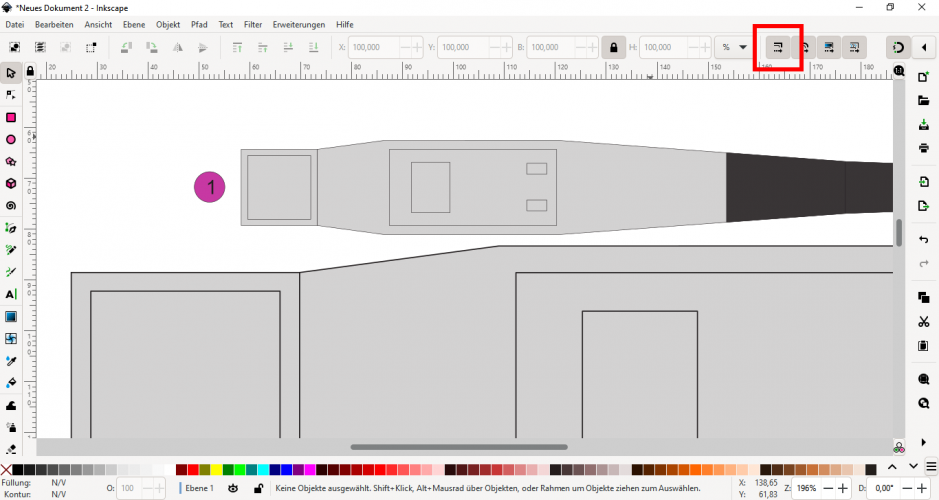Print the document
The height and width of the screenshot is (500, 939).
923,148
